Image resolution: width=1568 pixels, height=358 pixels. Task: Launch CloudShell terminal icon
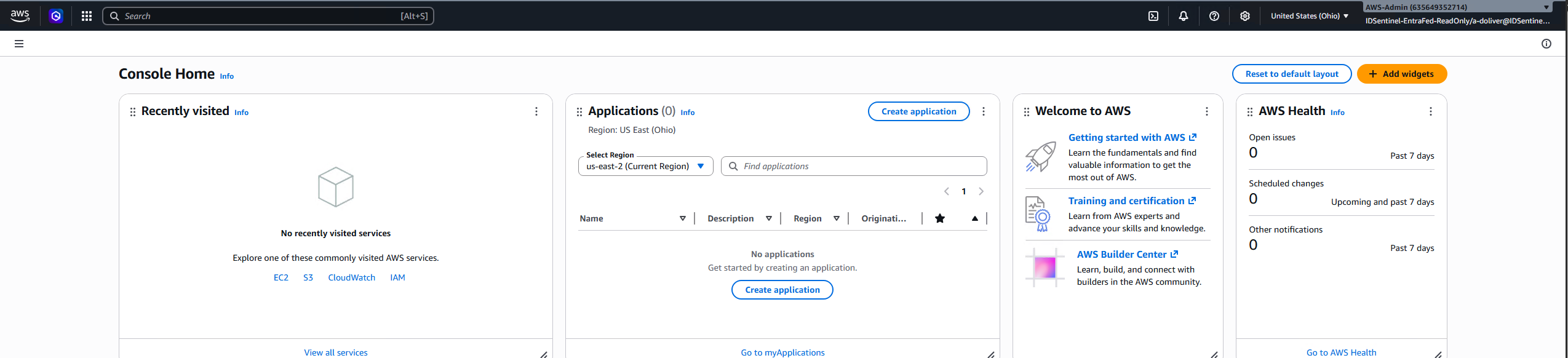tap(1153, 16)
